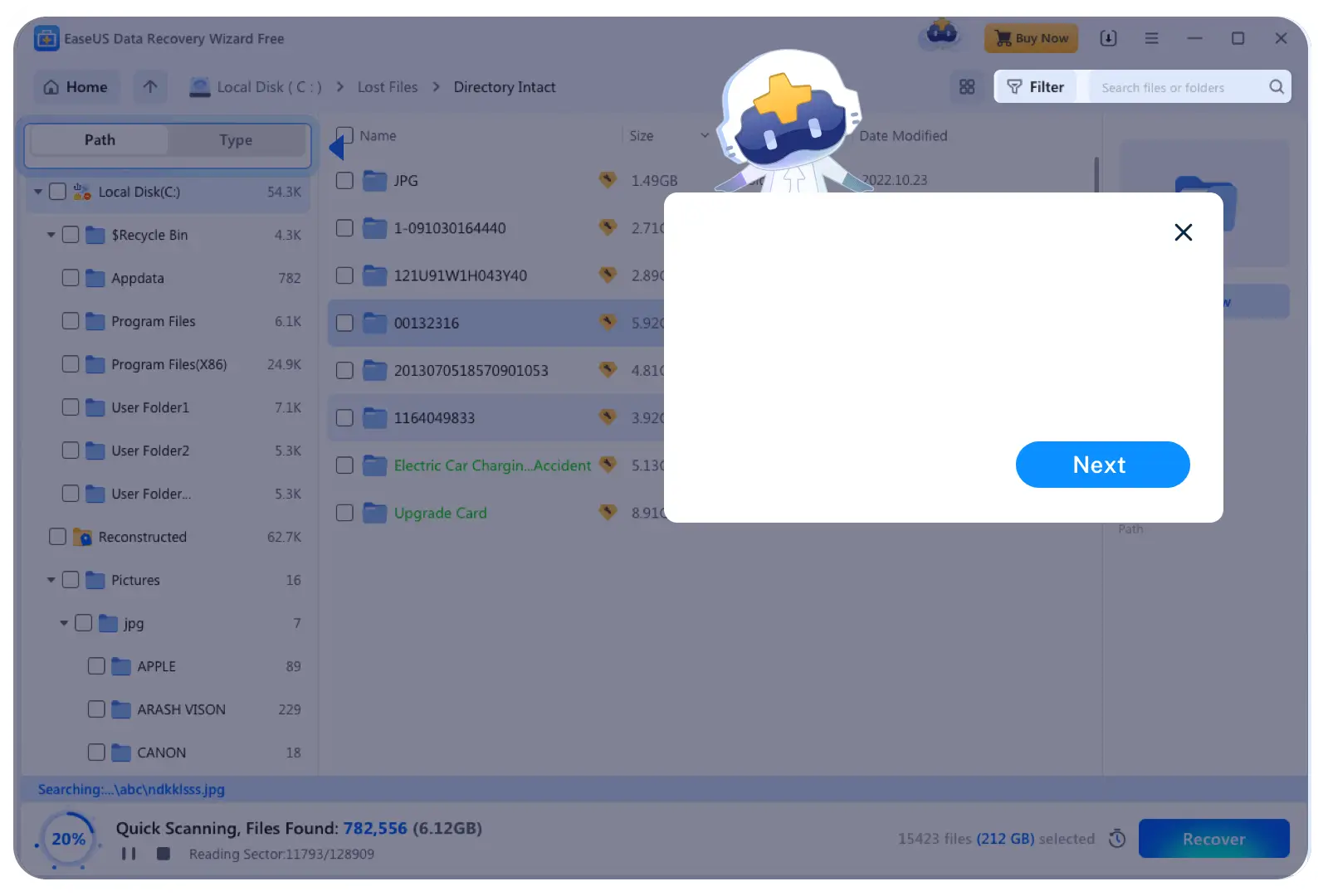This screenshot has height=896, width=1328.
Task: Switch to the Type tab
Action: [x=236, y=140]
